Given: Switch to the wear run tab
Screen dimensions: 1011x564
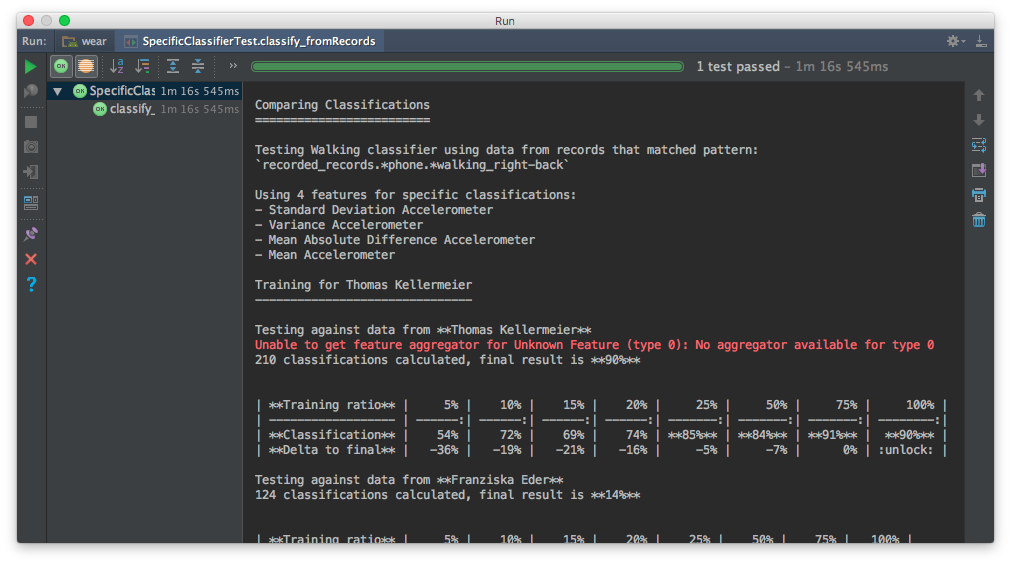Looking at the screenshot, I should pos(84,41).
